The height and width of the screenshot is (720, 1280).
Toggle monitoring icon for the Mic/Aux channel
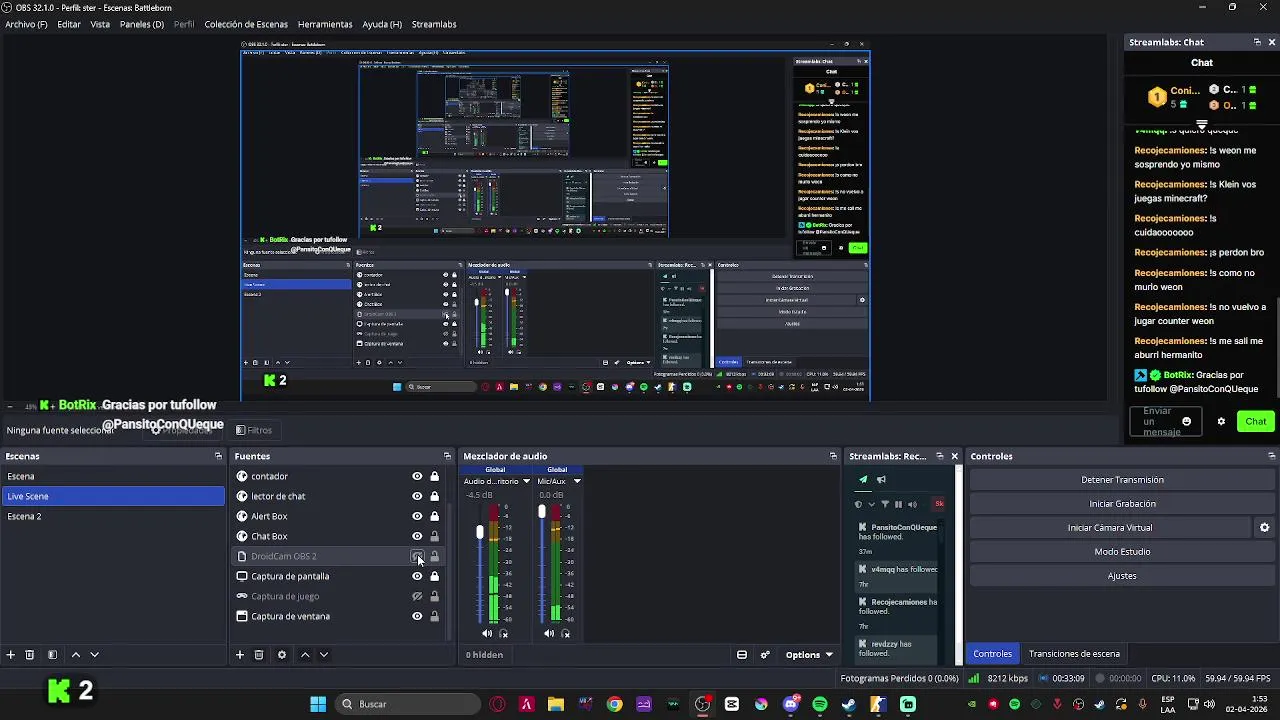point(566,634)
